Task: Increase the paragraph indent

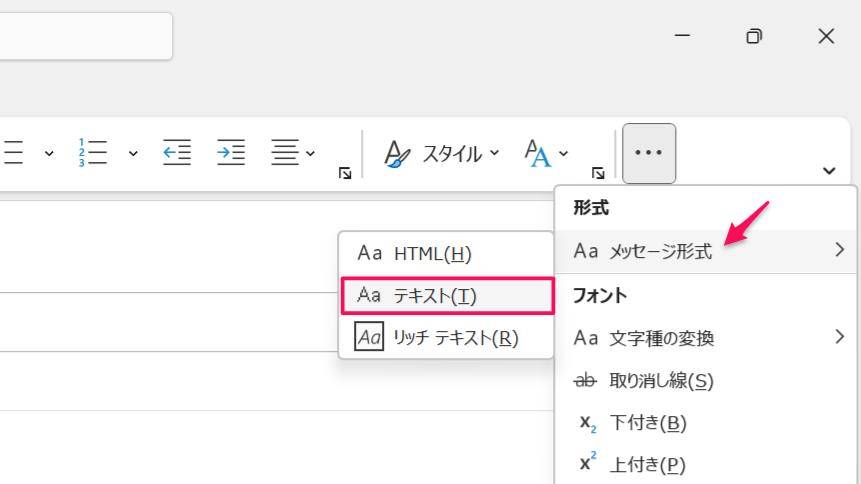Action: pyautogui.click(x=231, y=152)
